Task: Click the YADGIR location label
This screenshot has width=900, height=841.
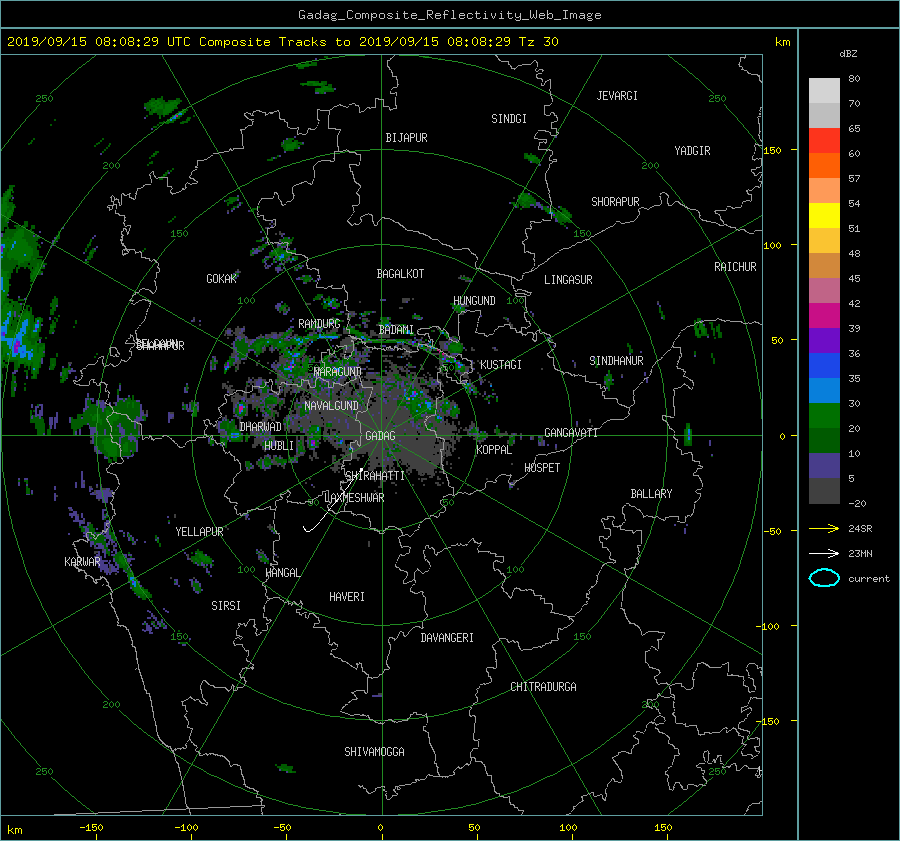Action: [692, 151]
